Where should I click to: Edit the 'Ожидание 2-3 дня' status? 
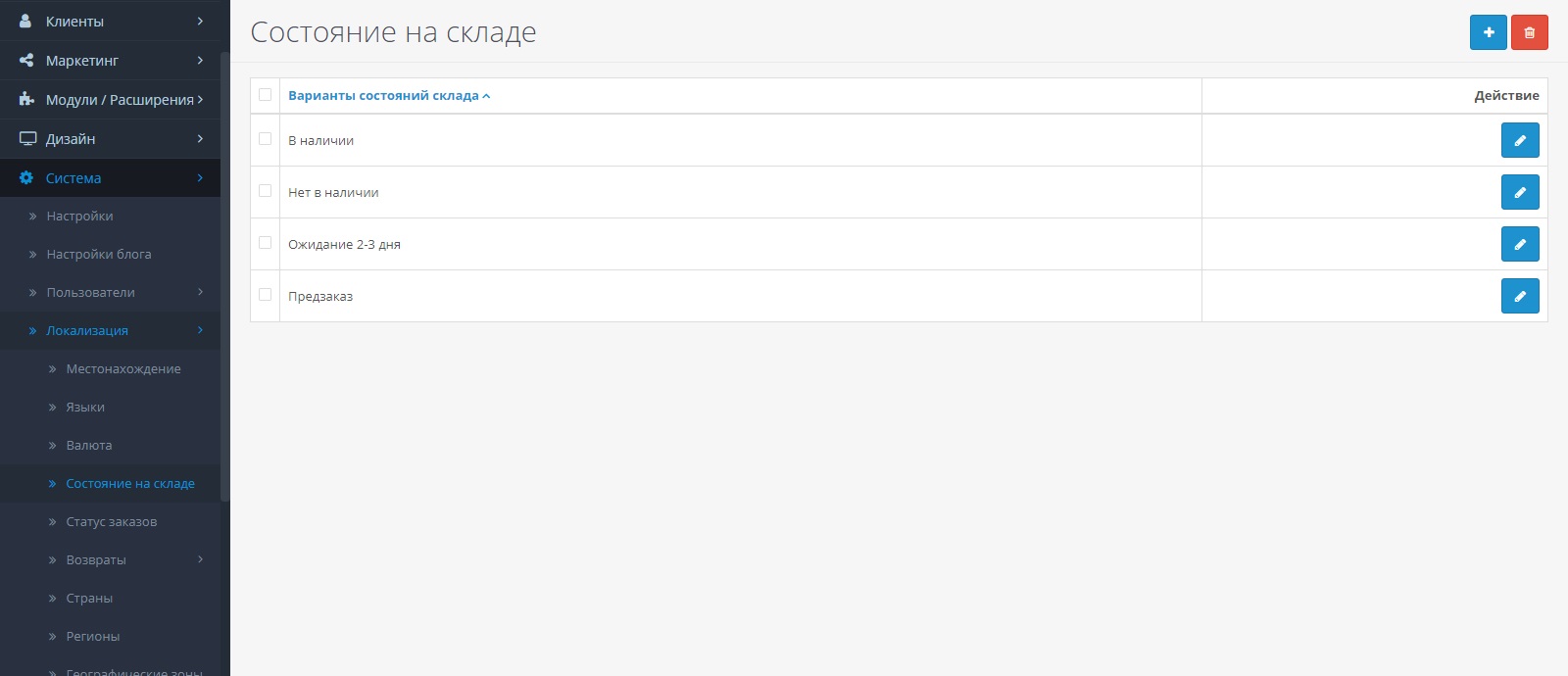[1519, 244]
